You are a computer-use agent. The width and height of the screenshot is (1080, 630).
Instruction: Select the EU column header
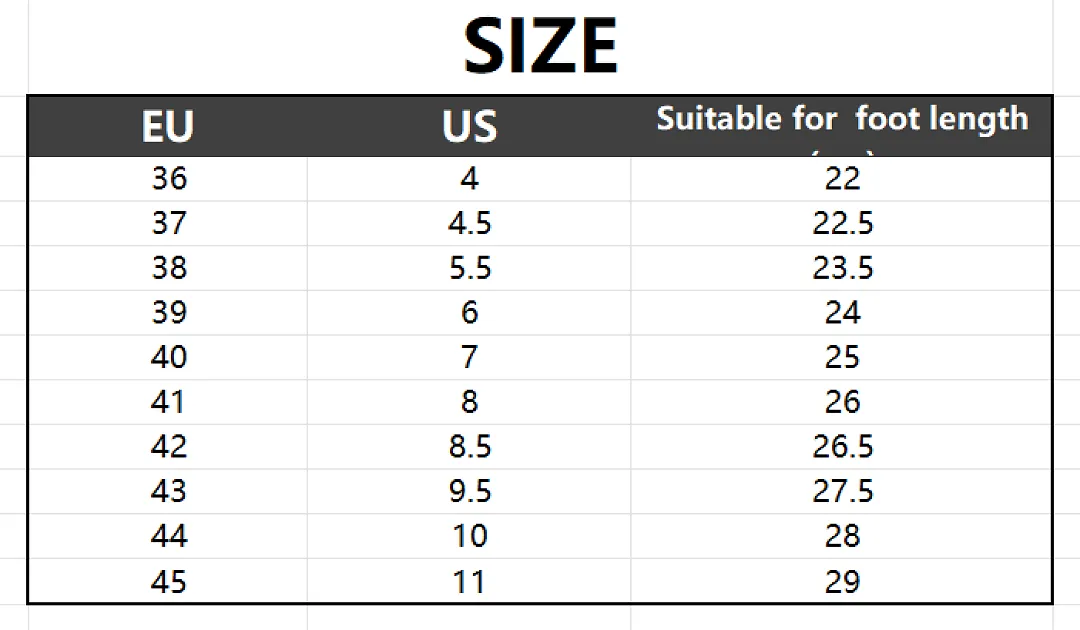click(x=168, y=127)
